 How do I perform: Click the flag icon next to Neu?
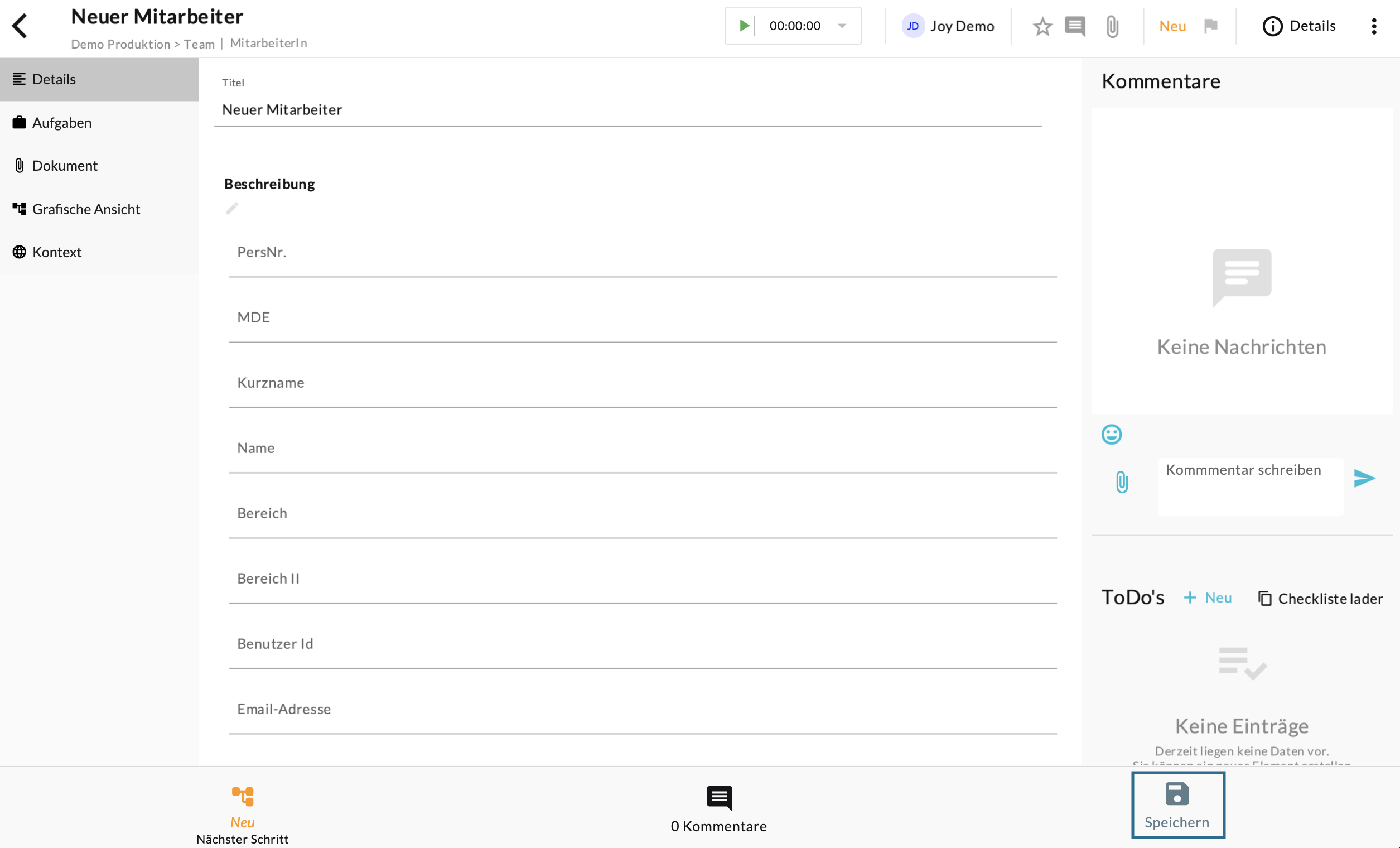click(1211, 26)
